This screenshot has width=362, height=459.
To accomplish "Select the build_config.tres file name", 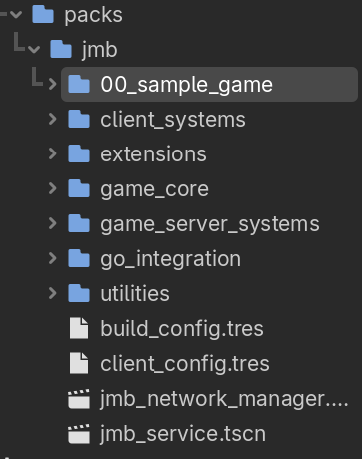I will (182, 329).
